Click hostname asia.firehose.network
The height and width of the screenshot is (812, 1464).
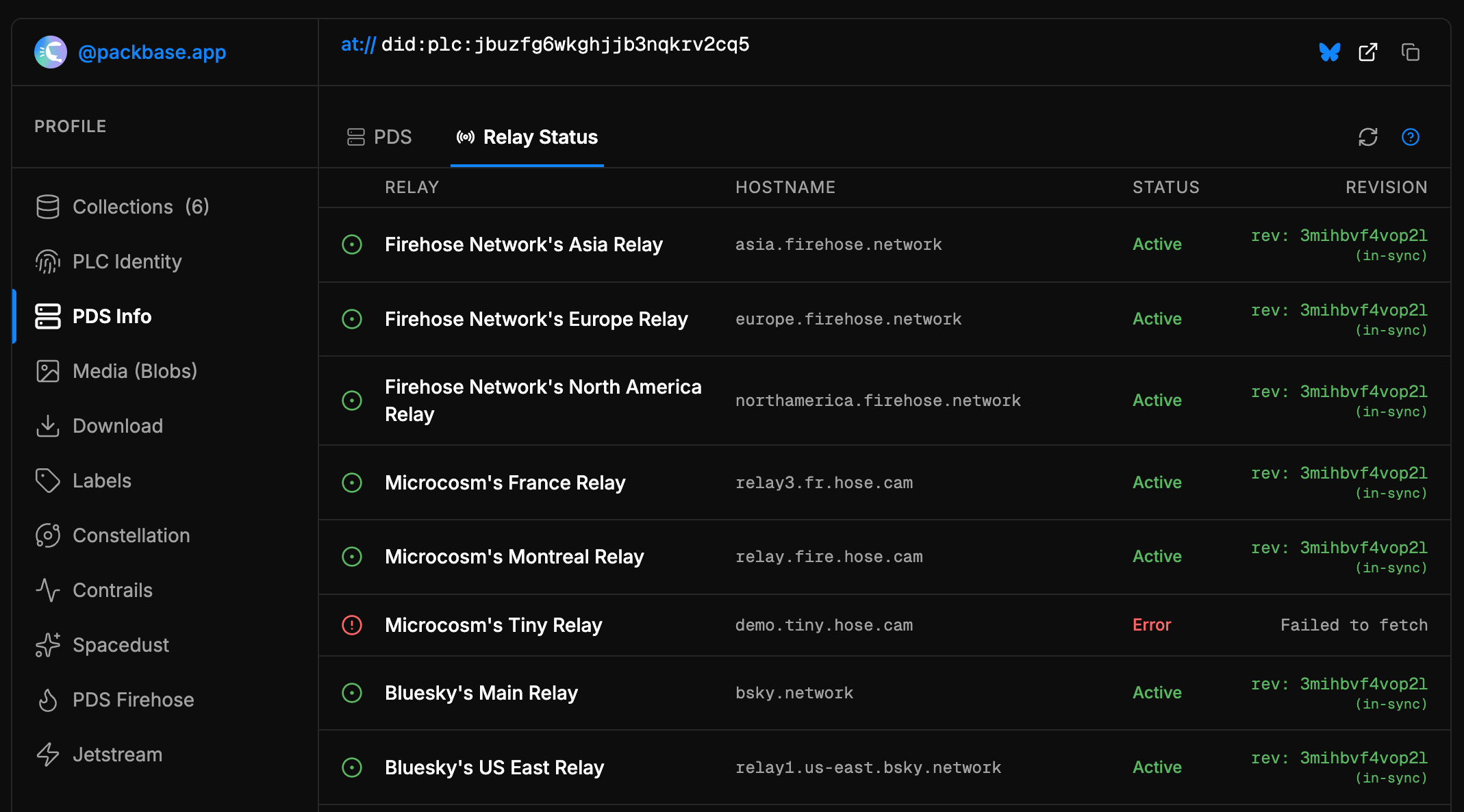pos(839,244)
